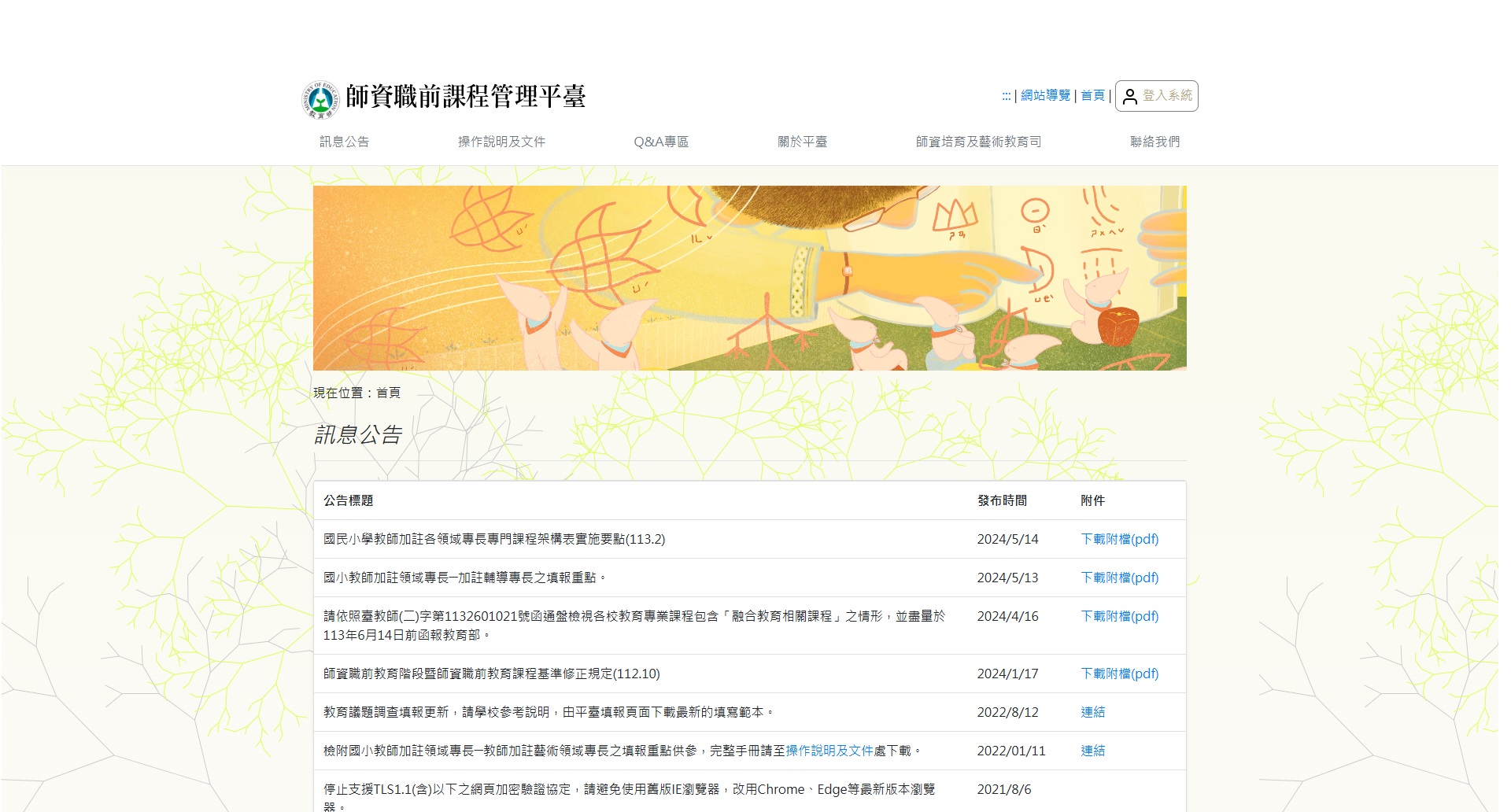Click 連結 for the 2022/8/12 announcement
Screen dimensions: 1511x812
1093,712
